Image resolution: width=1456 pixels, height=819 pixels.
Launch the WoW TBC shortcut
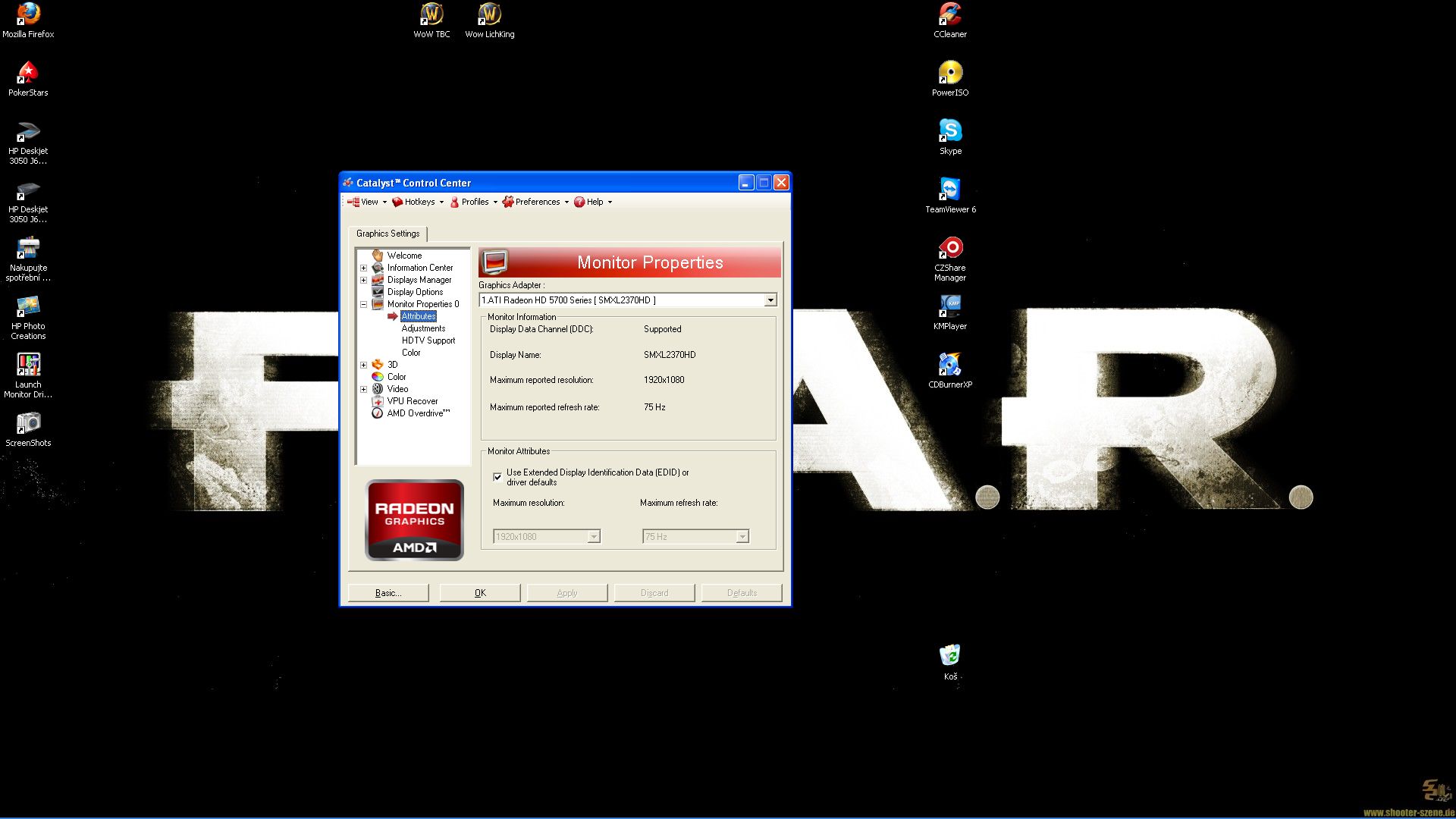[x=431, y=15]
